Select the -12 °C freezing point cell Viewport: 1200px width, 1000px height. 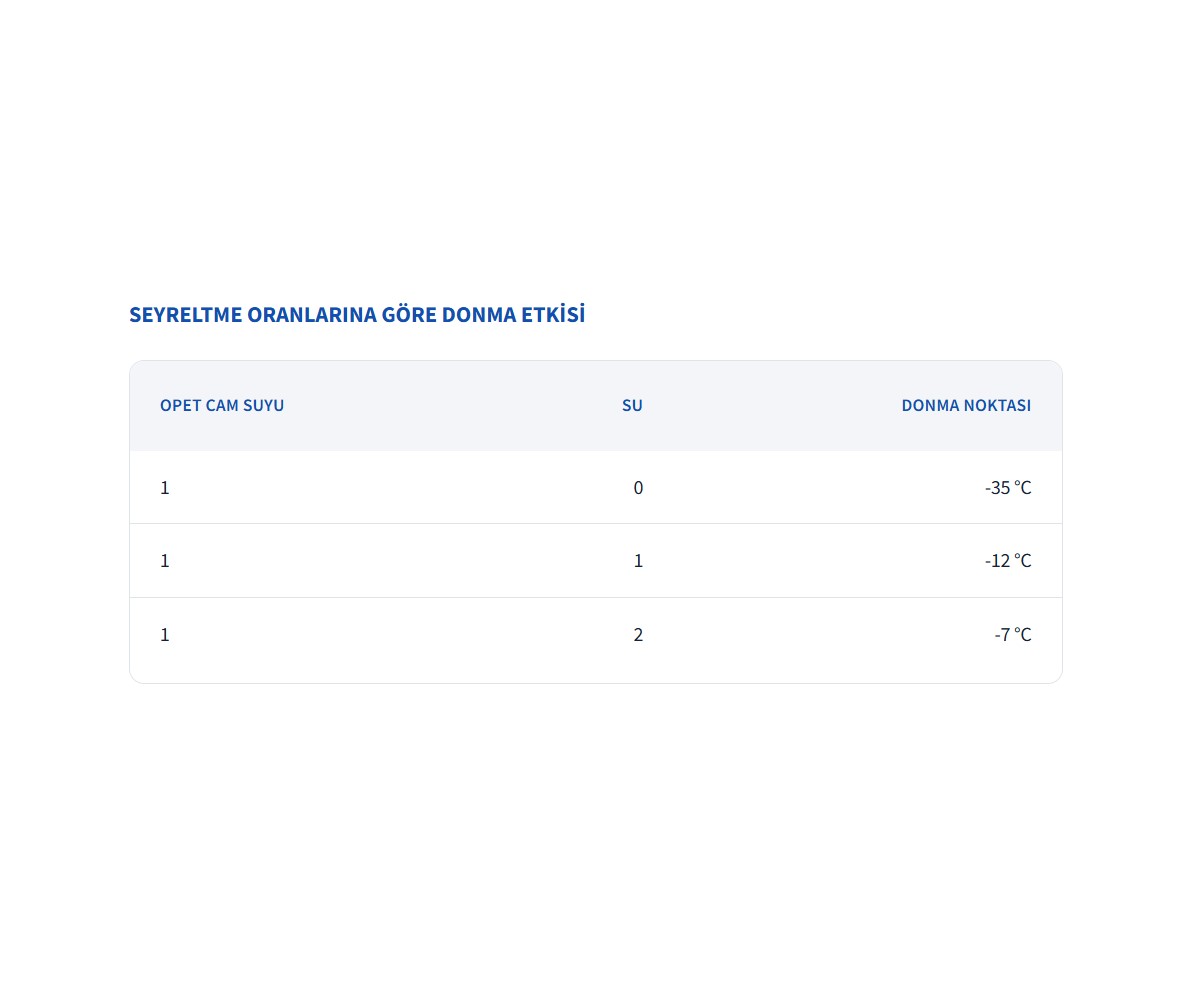point(1007,561)
